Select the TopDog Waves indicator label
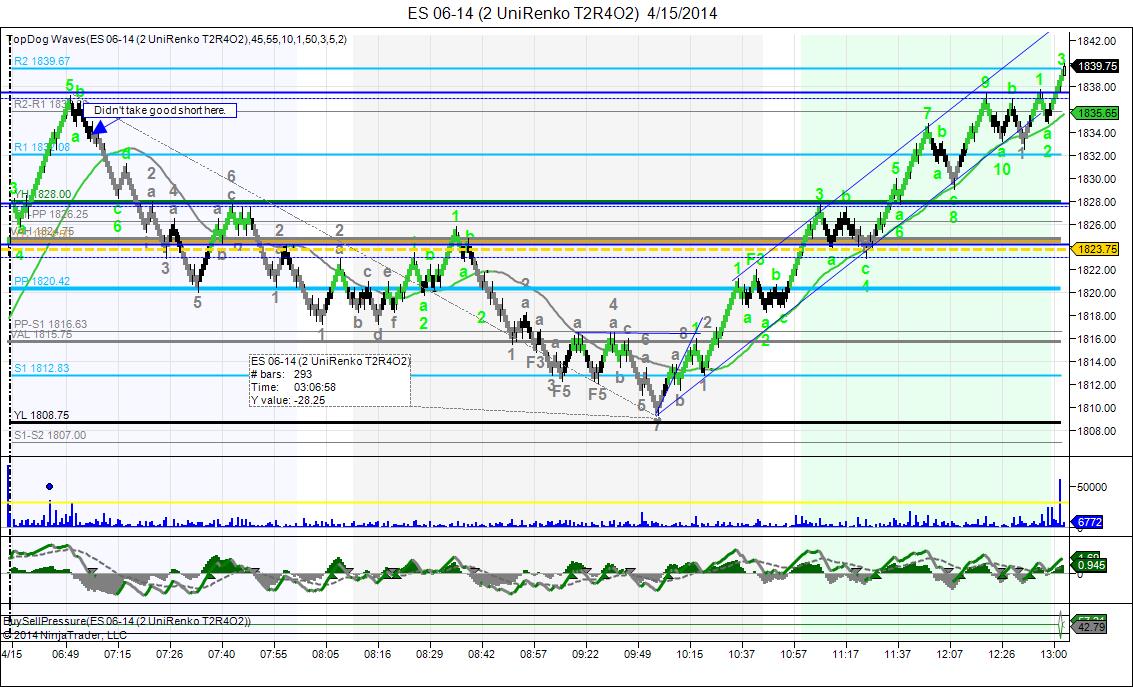The image size is (1133, 687). click(x=179, y=39)
